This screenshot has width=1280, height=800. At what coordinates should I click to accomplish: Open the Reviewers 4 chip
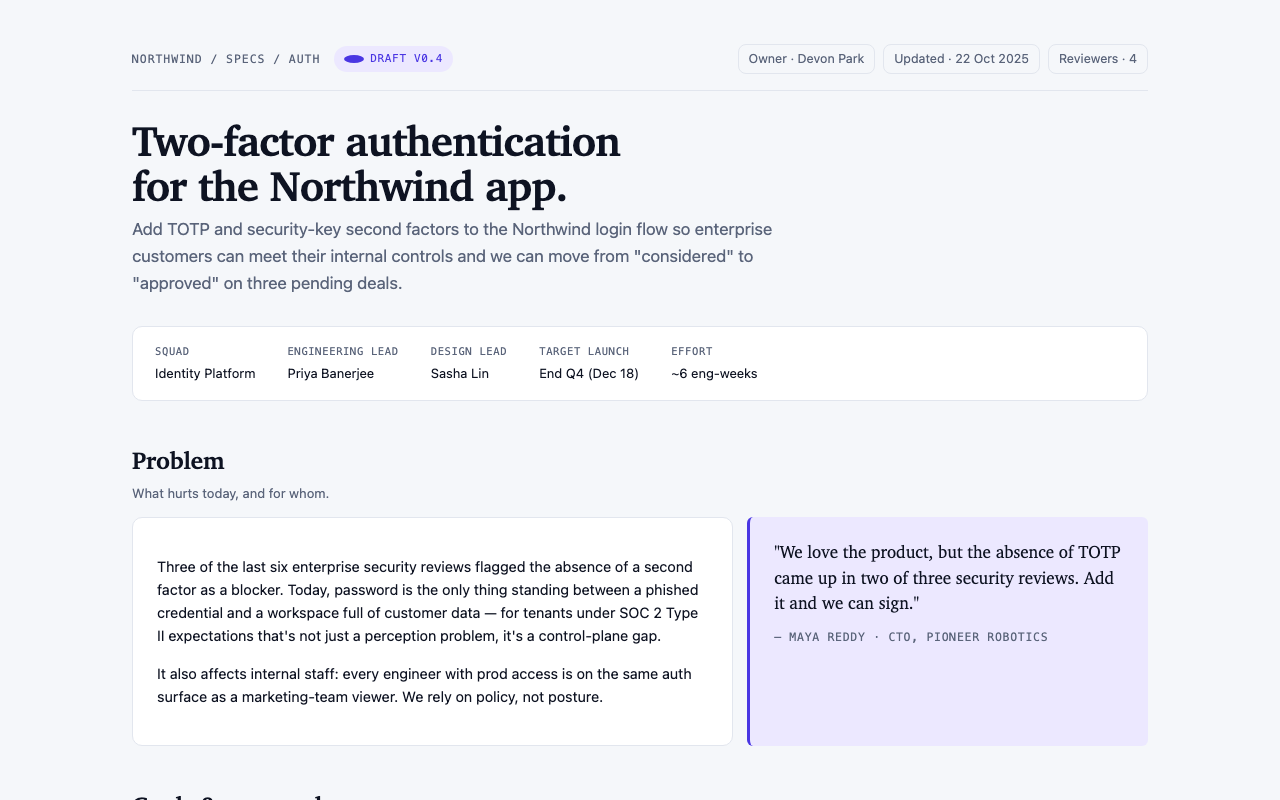1097,59
